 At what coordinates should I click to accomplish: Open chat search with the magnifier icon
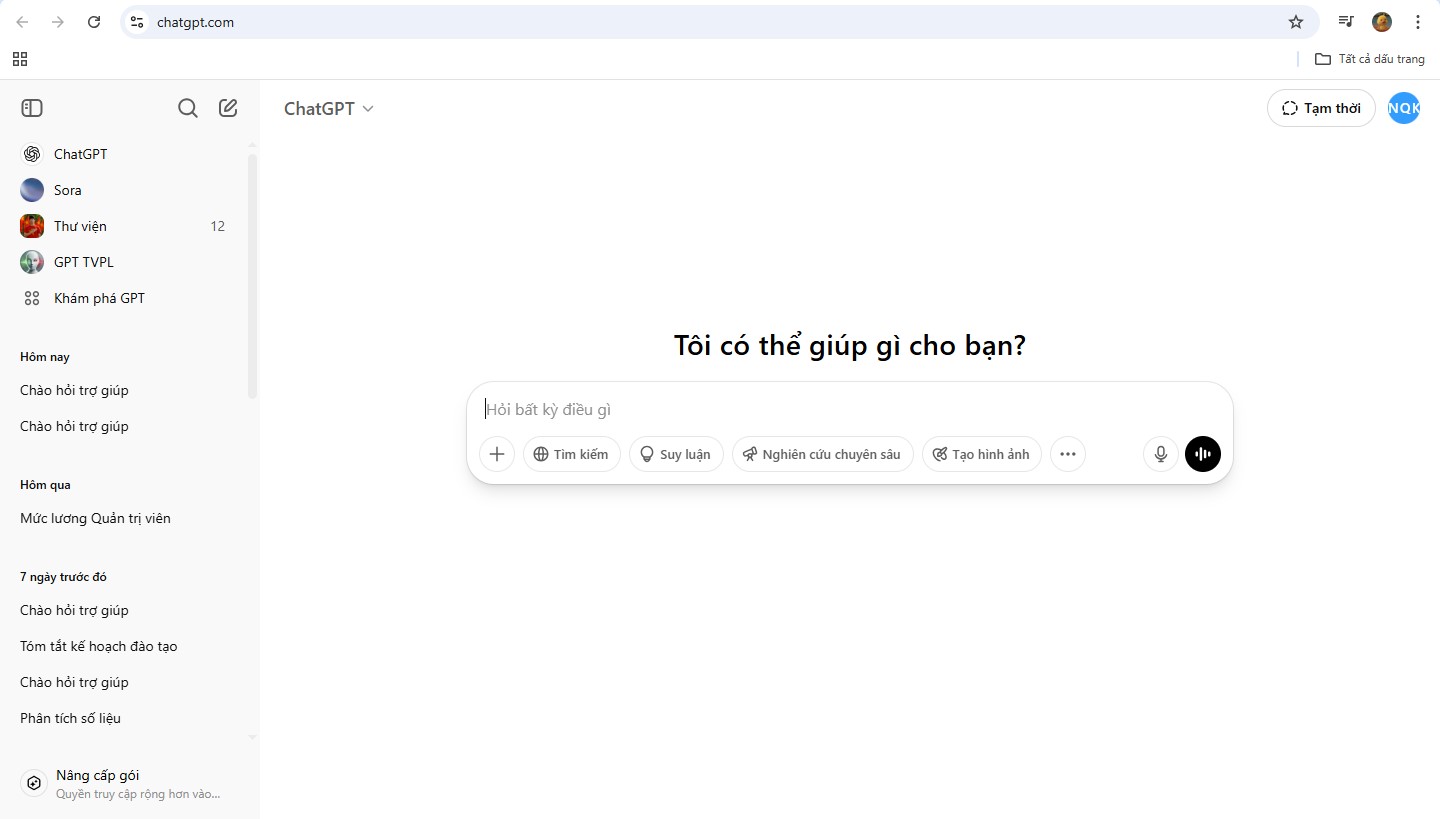(x=188, y=108)
